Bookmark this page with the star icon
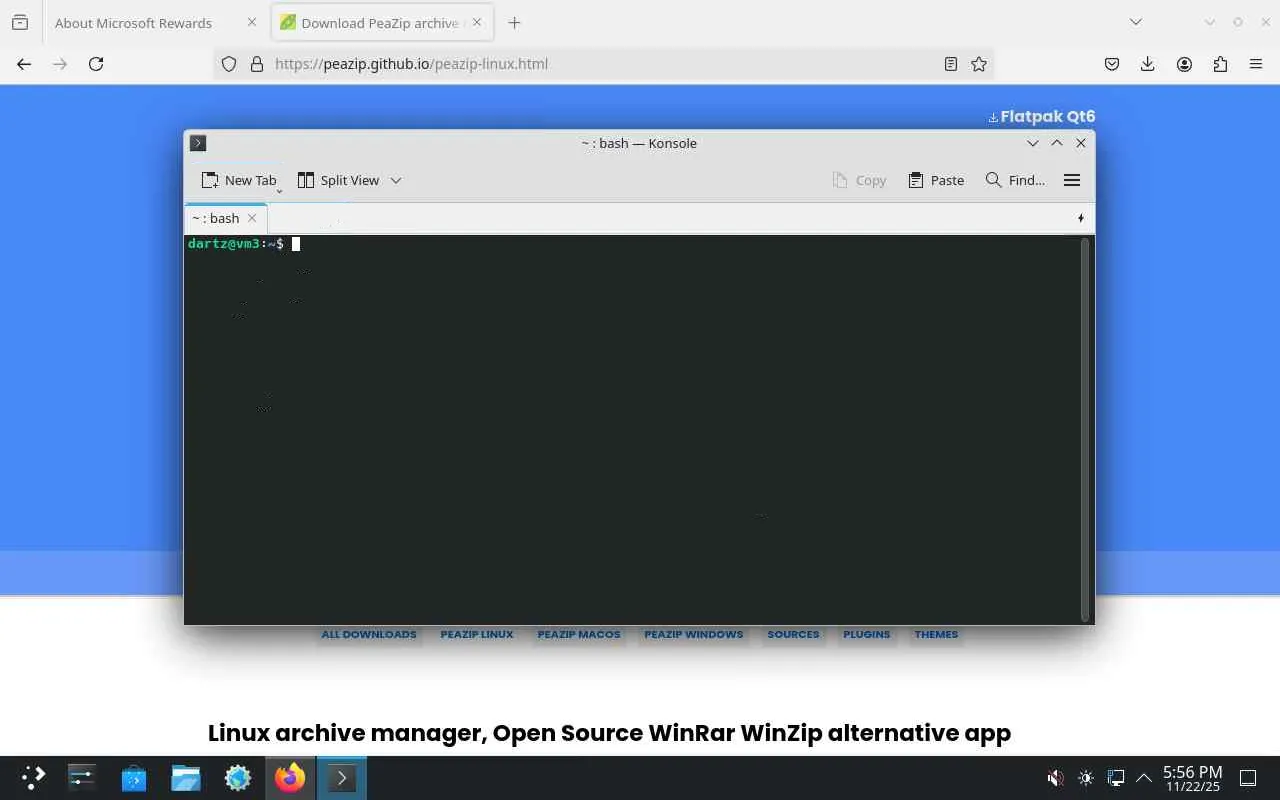The image size is (1280, 800). (x=979, y=64)
